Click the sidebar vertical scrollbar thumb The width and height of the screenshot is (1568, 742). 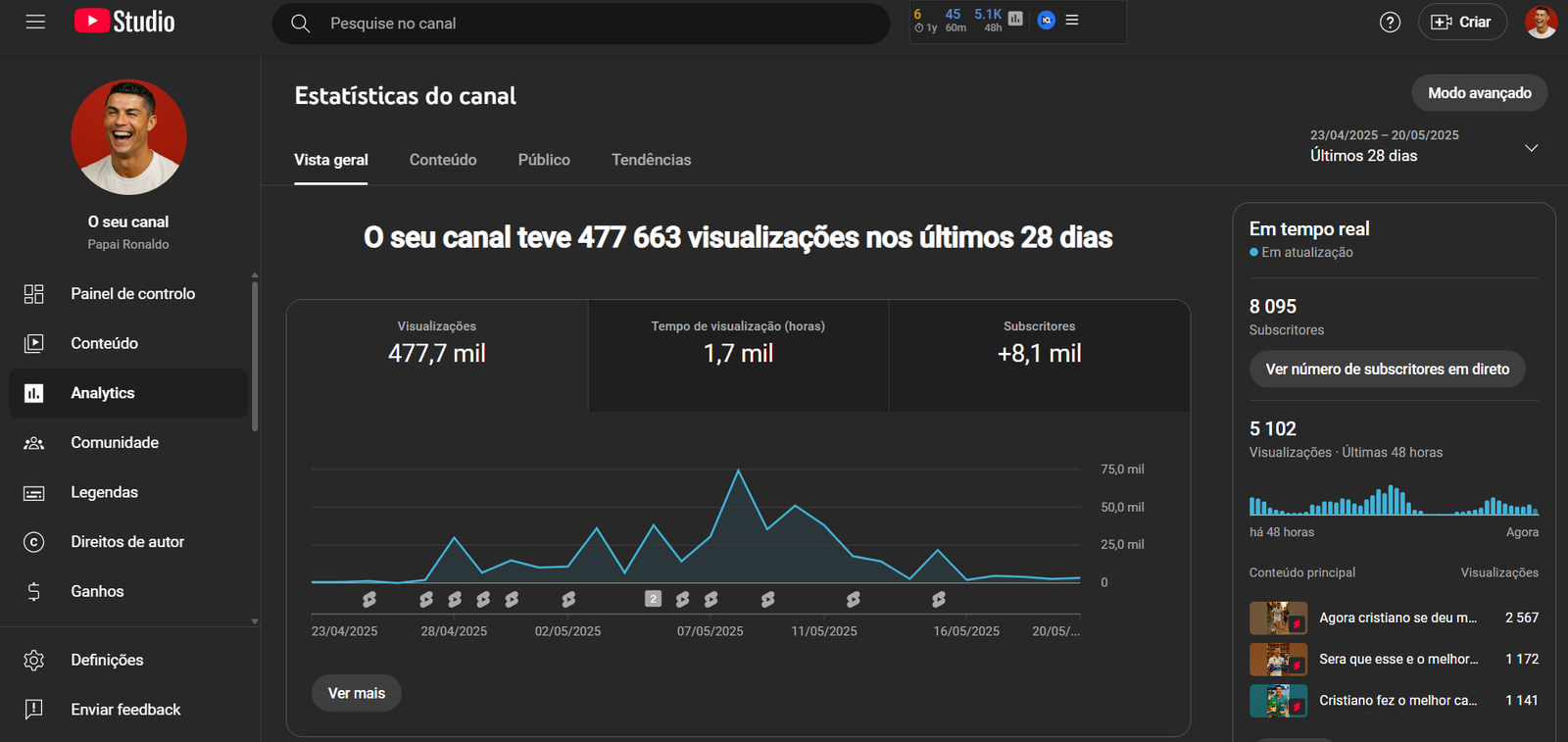click(x=255, y=357)
